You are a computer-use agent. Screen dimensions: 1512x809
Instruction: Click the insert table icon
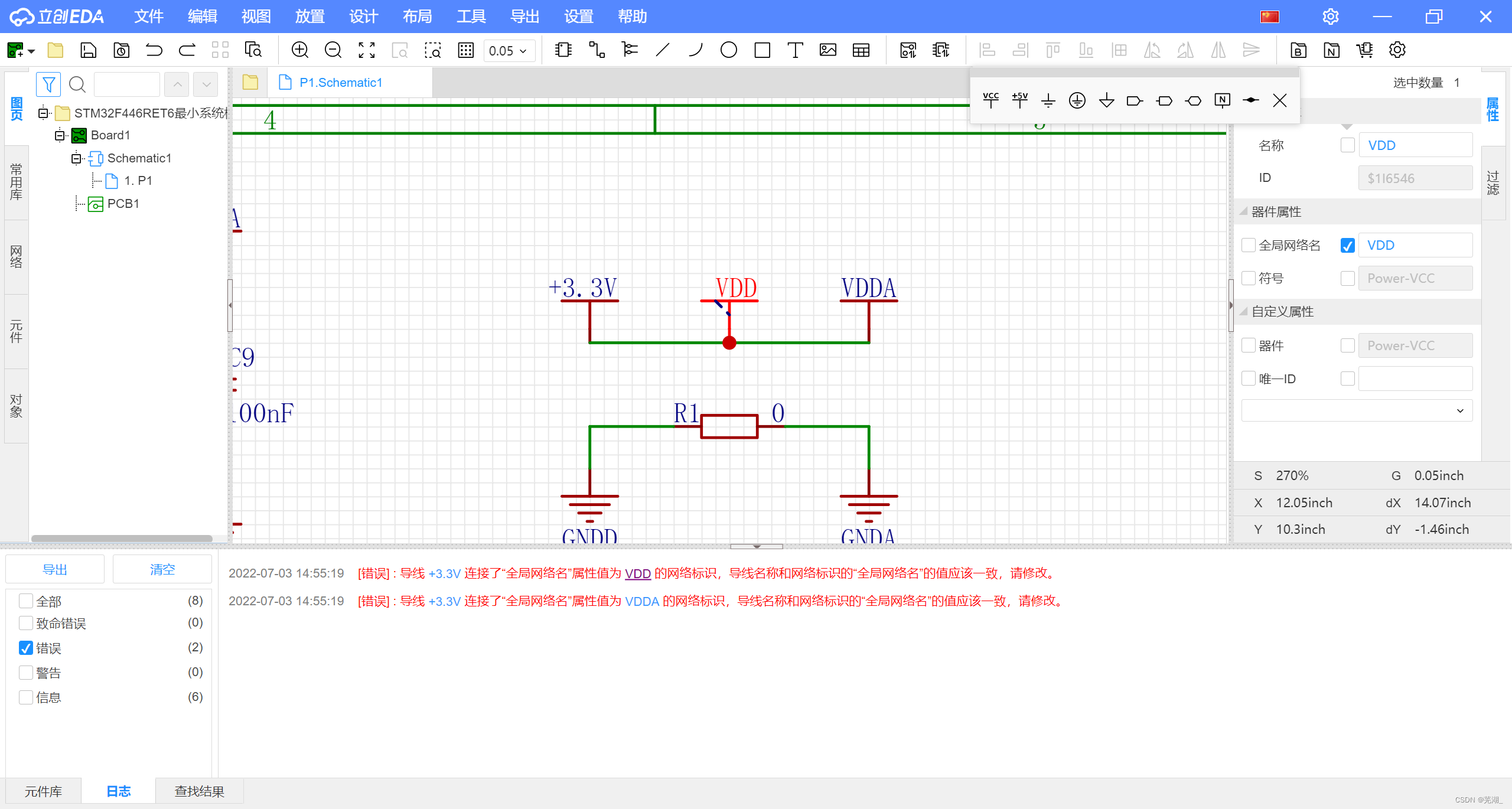861,50
